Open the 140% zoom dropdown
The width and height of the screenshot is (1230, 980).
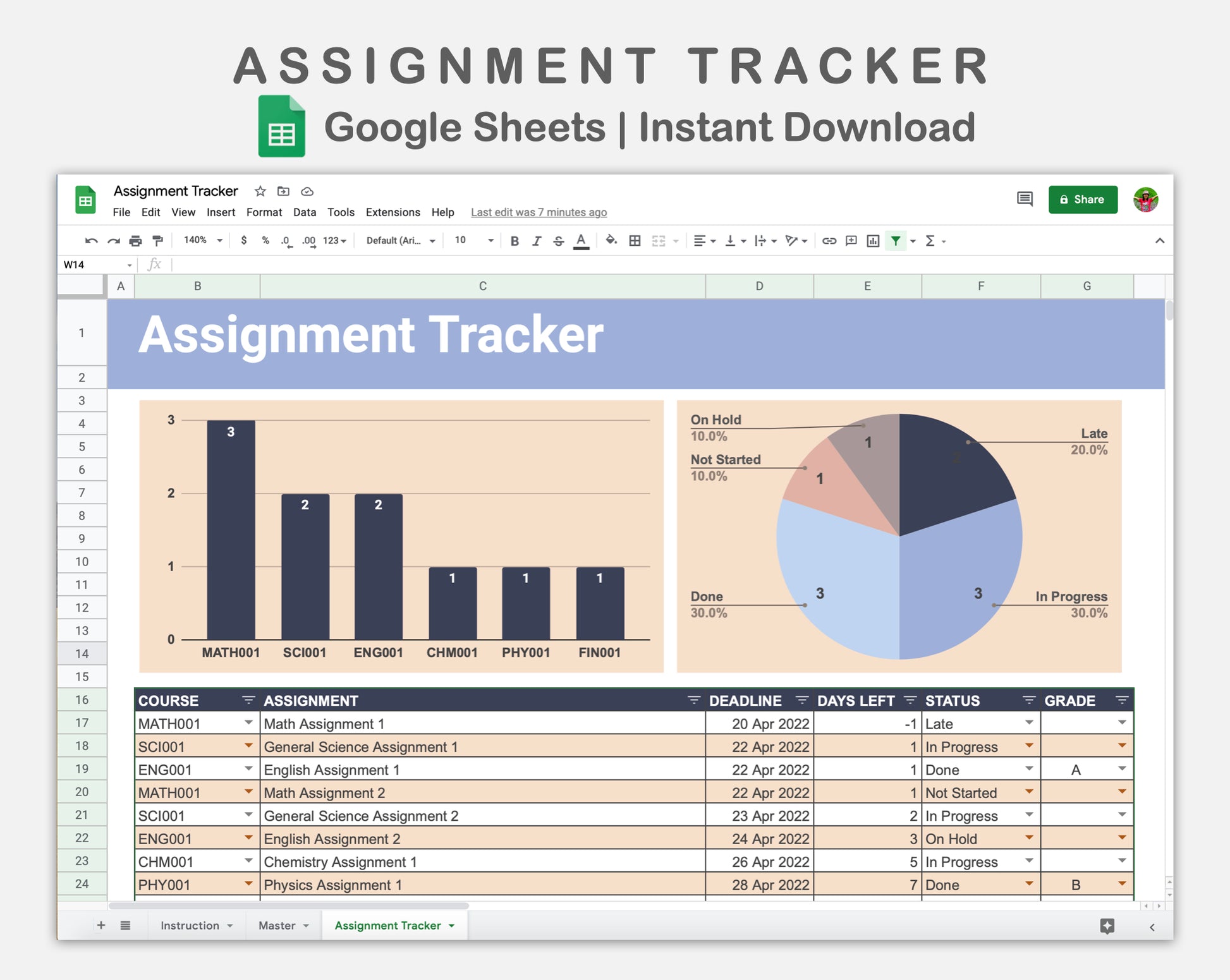pos(202,241)
